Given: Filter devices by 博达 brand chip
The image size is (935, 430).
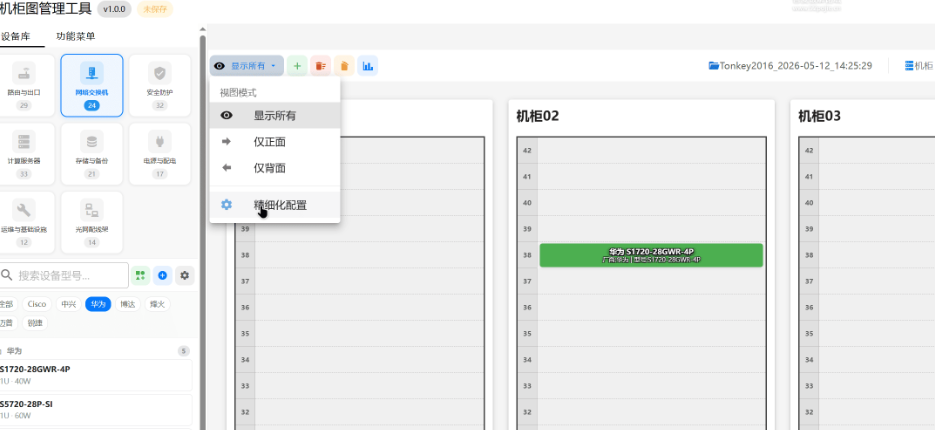Looking at the screenshot, I should click(128, 304).
